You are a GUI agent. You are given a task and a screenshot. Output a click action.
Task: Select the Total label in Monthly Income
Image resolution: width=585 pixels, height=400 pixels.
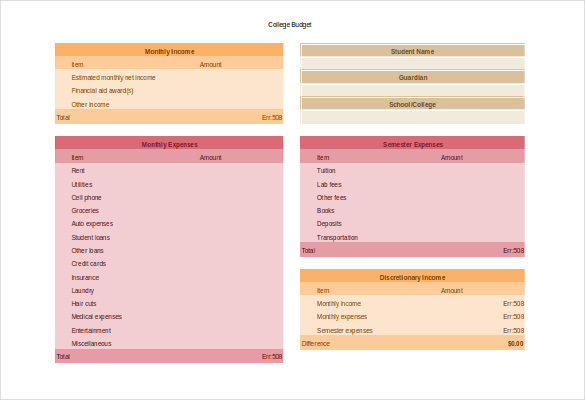click(x=63, y=118)
